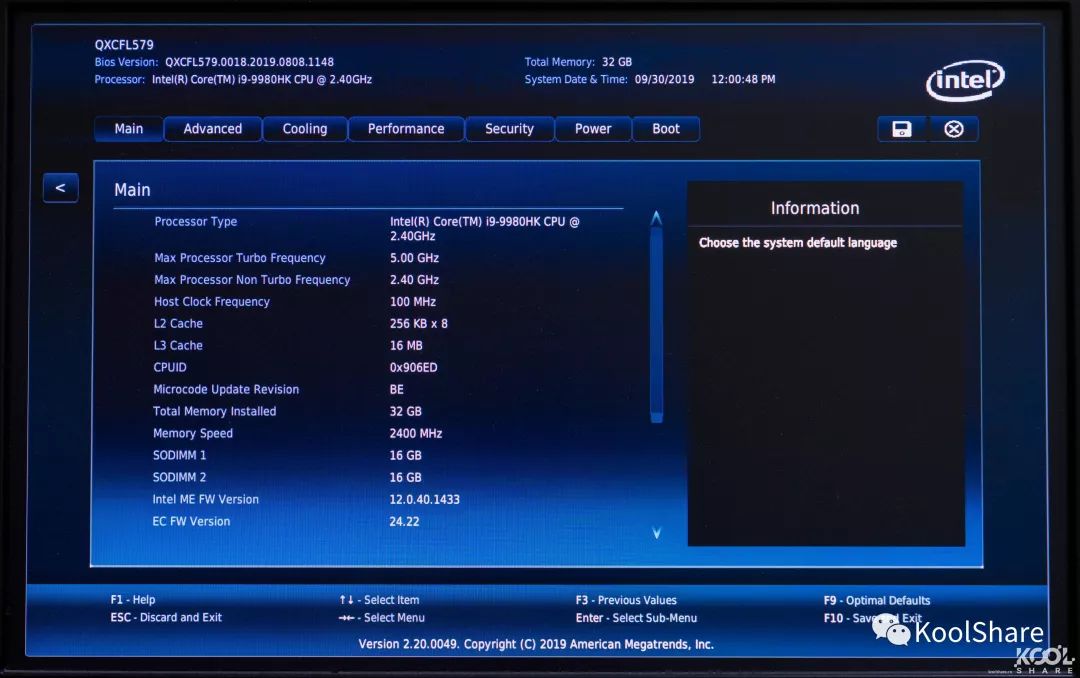Click F9 - Optimal Defaults
This screenshot has height=678, width=1080.
(877, 600)
